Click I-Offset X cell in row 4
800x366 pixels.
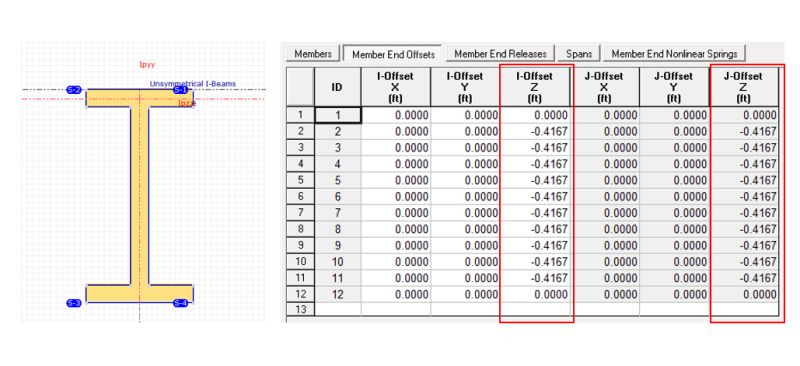click(x=395, y=164)
